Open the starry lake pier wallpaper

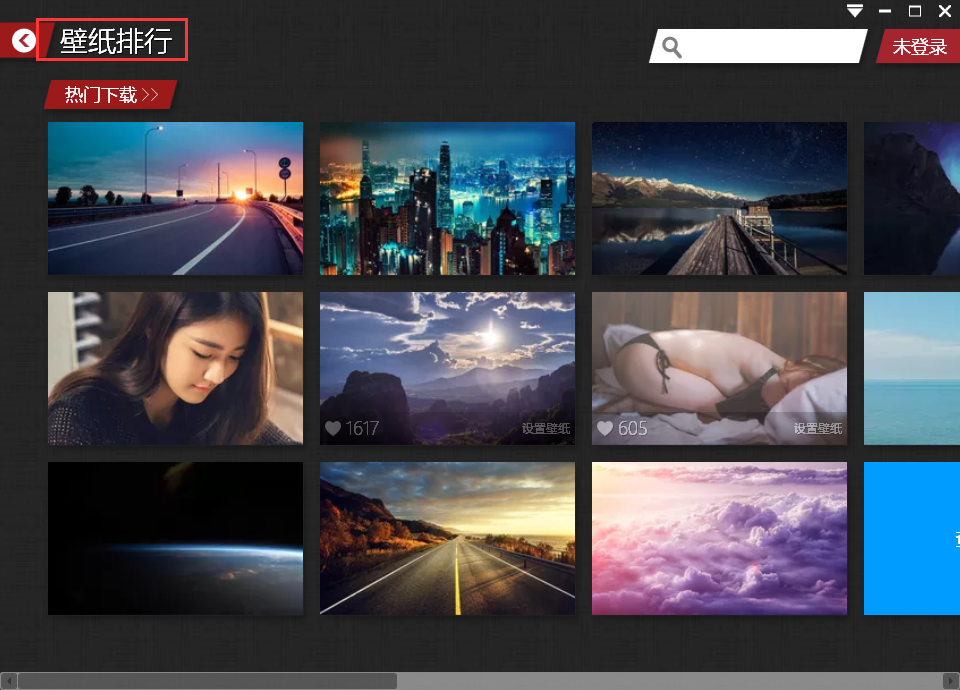(719, 198)
